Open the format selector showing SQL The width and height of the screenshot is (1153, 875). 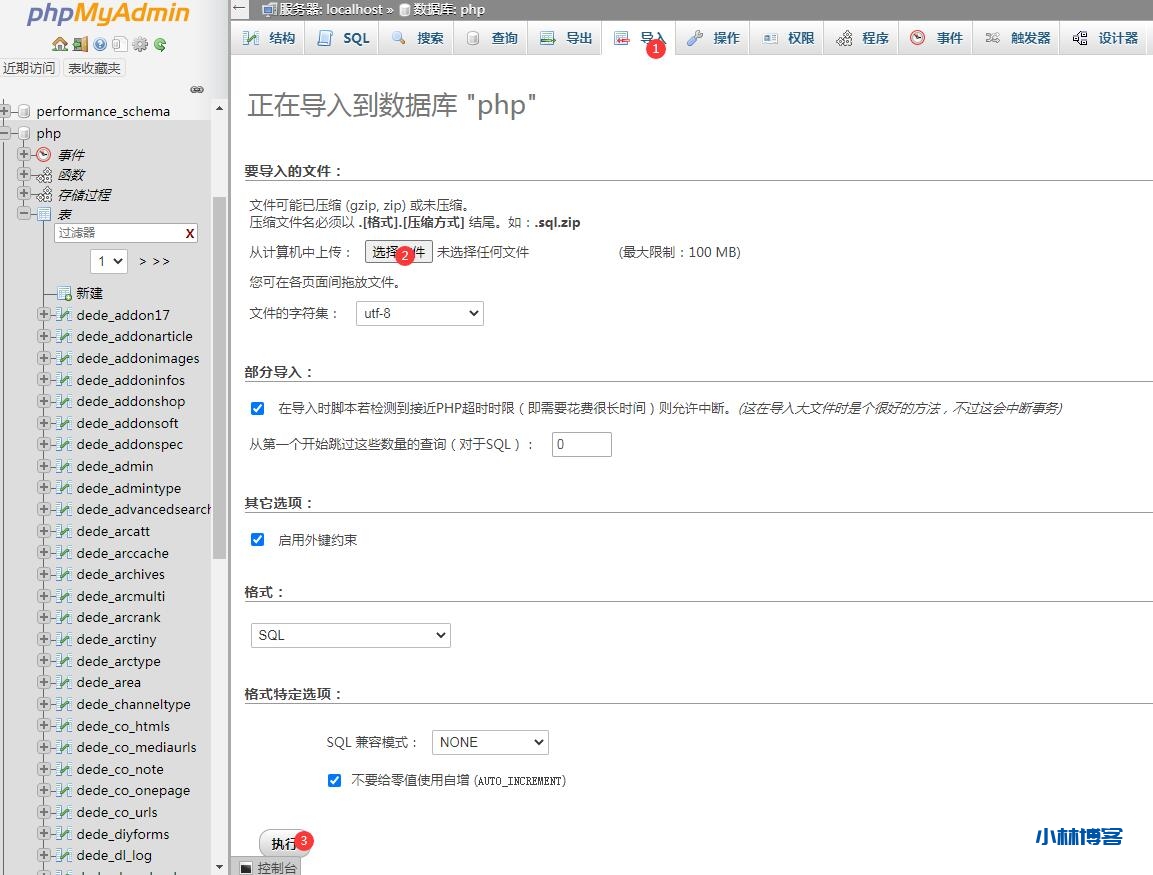pos(350,635)
